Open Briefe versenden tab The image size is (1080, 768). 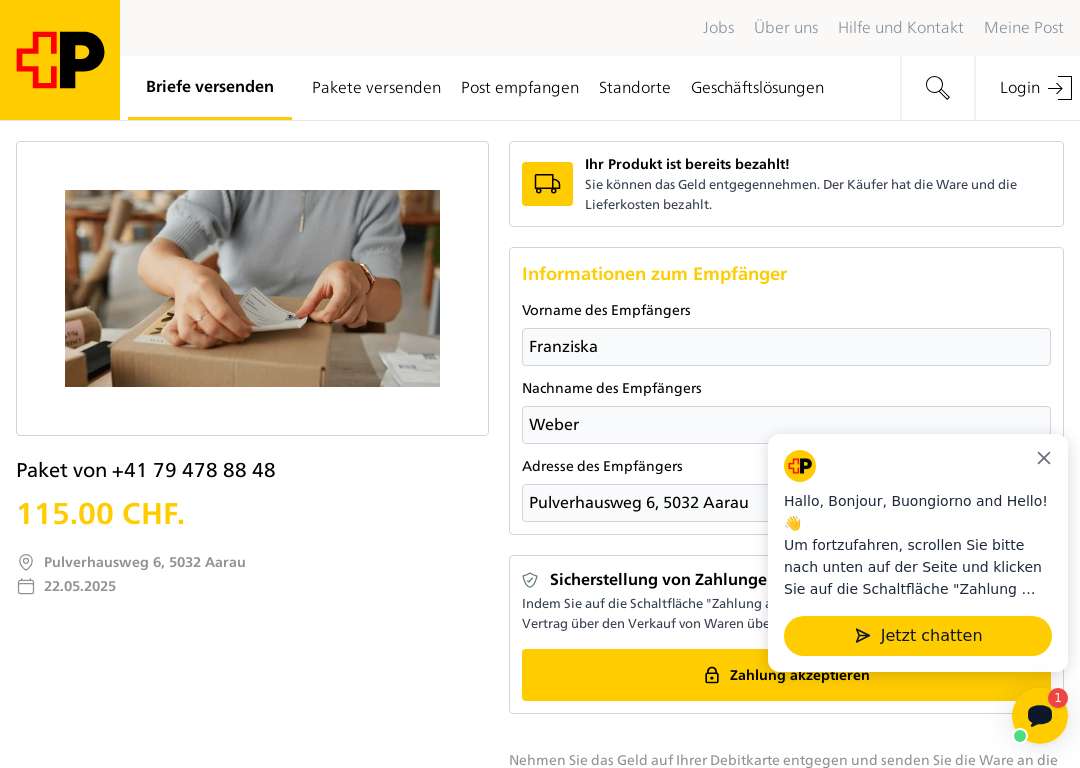tap(210, 87)
